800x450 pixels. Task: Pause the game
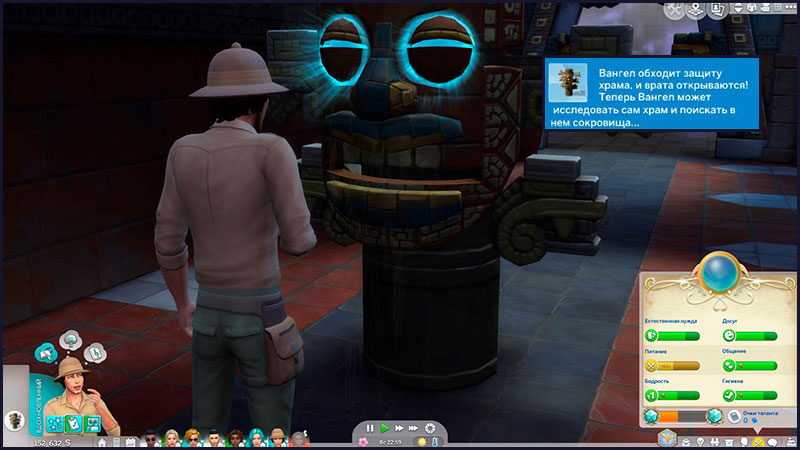(x=370, y=429)
